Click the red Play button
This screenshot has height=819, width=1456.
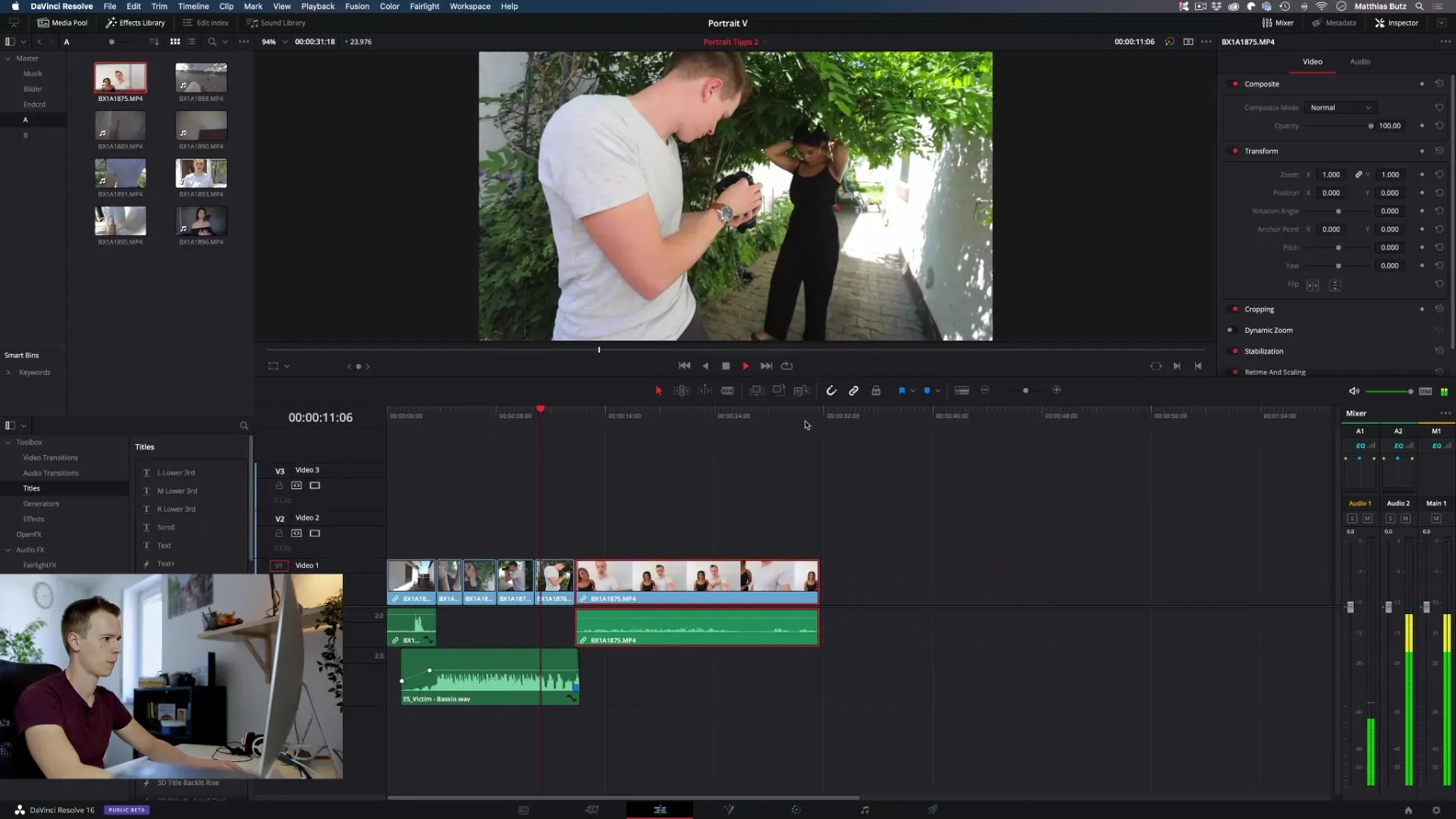pos(745,366)
